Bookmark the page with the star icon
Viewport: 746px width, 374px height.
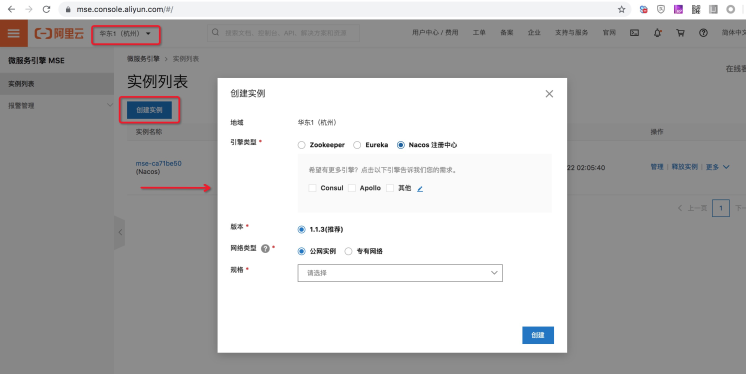pos(621,9)
